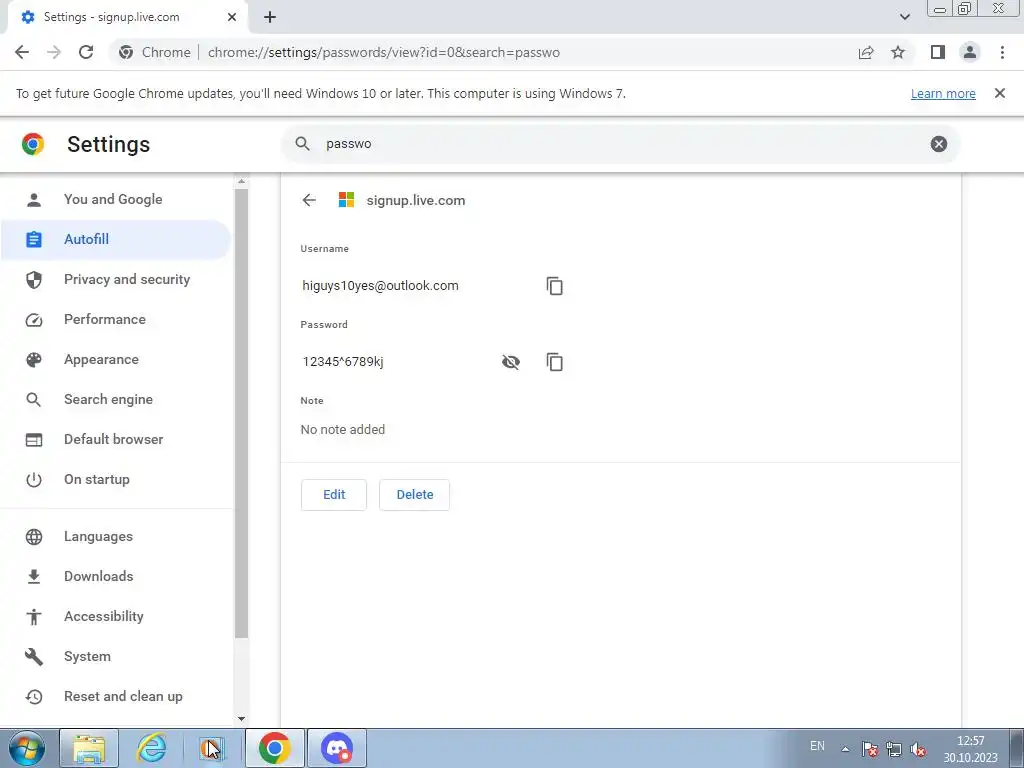1024x768 pixels.
Task: Clear the settings search field
Action: [x=938, y=144]
